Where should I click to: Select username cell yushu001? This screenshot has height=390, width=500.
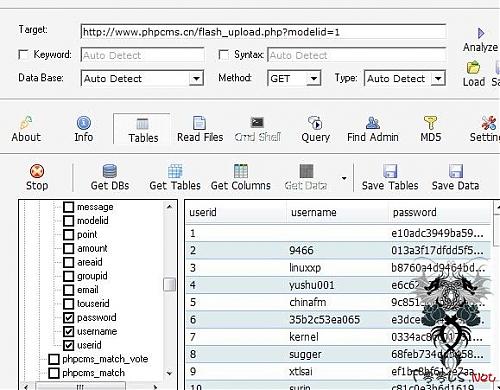pos(312,285)
